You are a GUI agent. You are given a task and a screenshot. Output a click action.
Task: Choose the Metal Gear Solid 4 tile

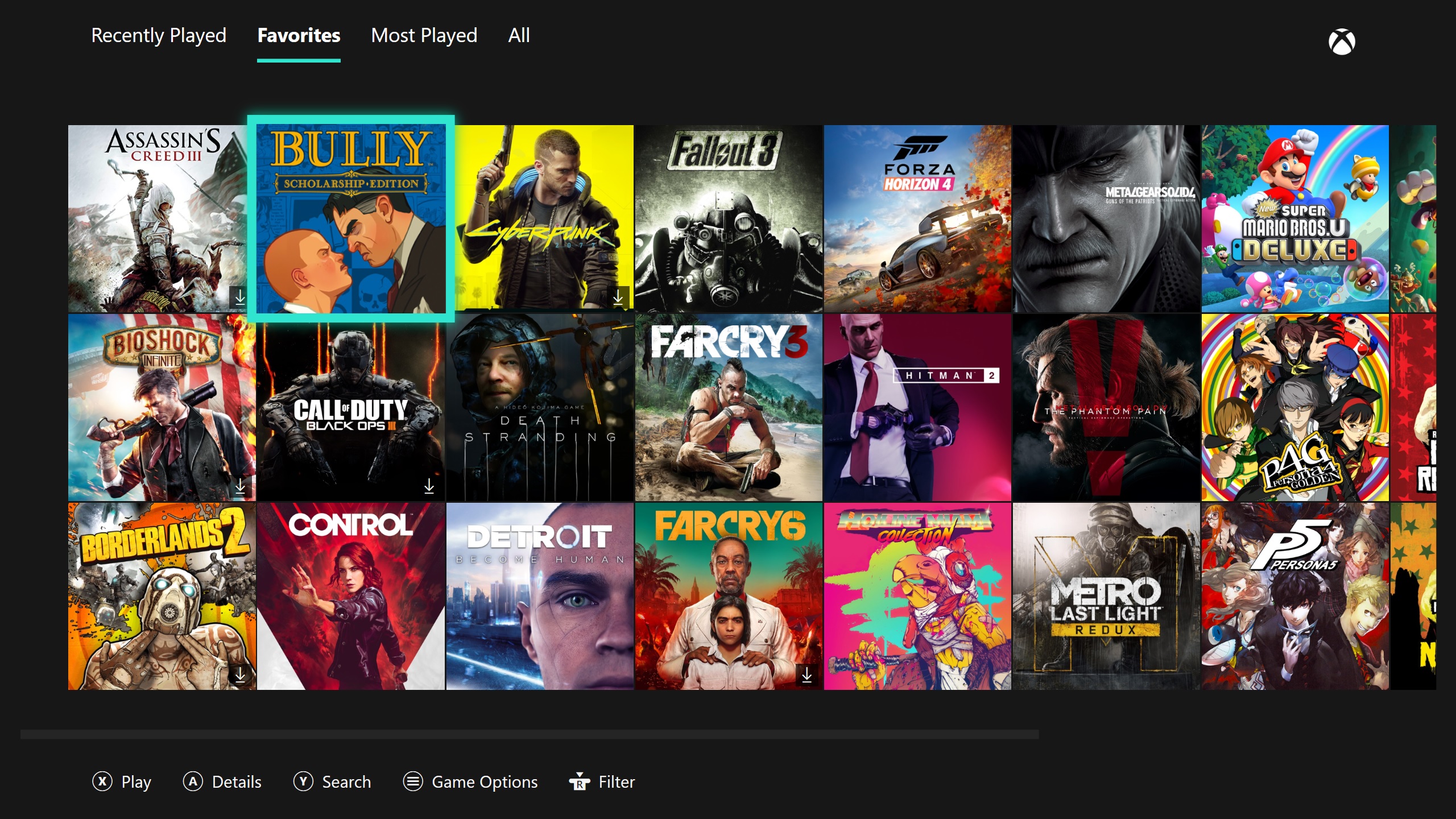(1106, 219)
